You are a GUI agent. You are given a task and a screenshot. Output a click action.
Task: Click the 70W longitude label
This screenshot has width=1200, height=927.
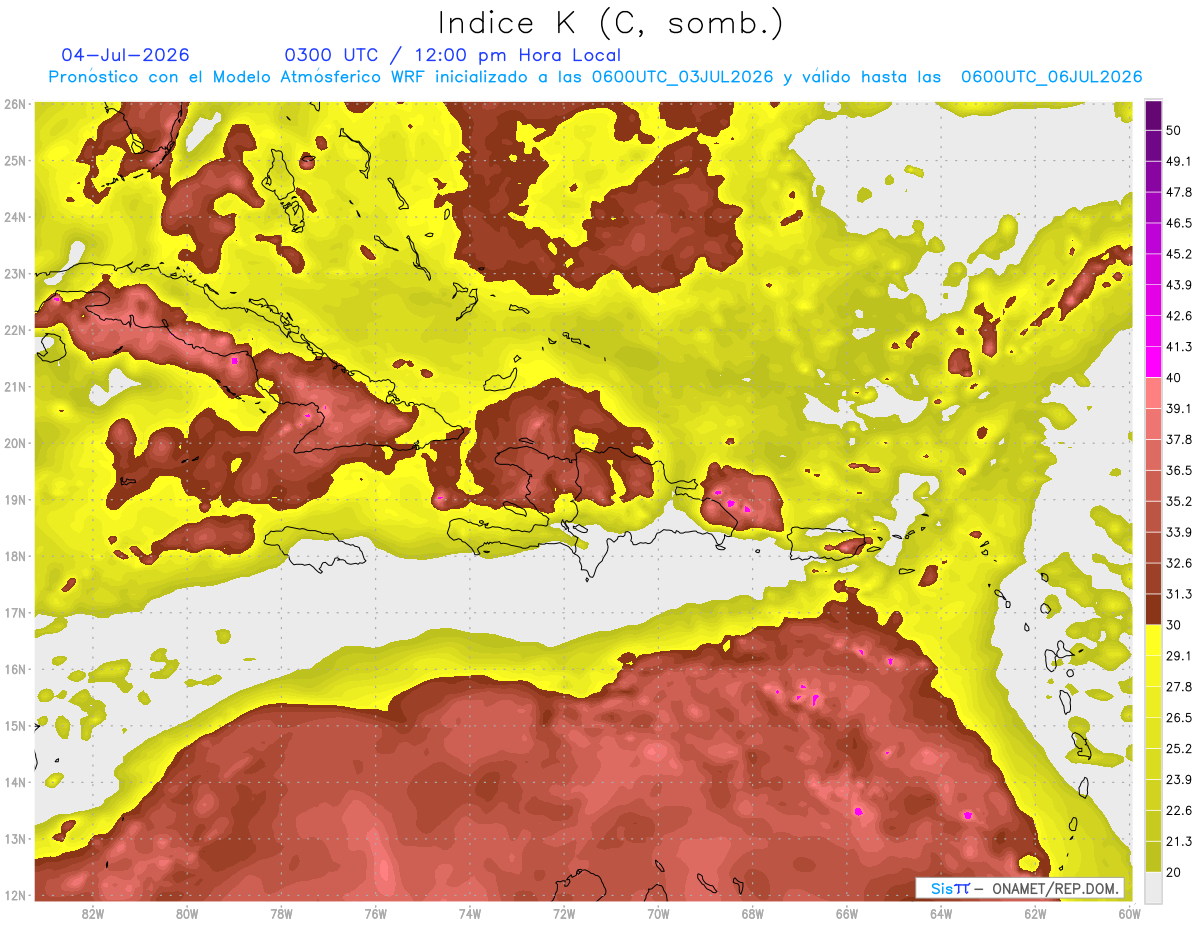(x=658, y=913)
